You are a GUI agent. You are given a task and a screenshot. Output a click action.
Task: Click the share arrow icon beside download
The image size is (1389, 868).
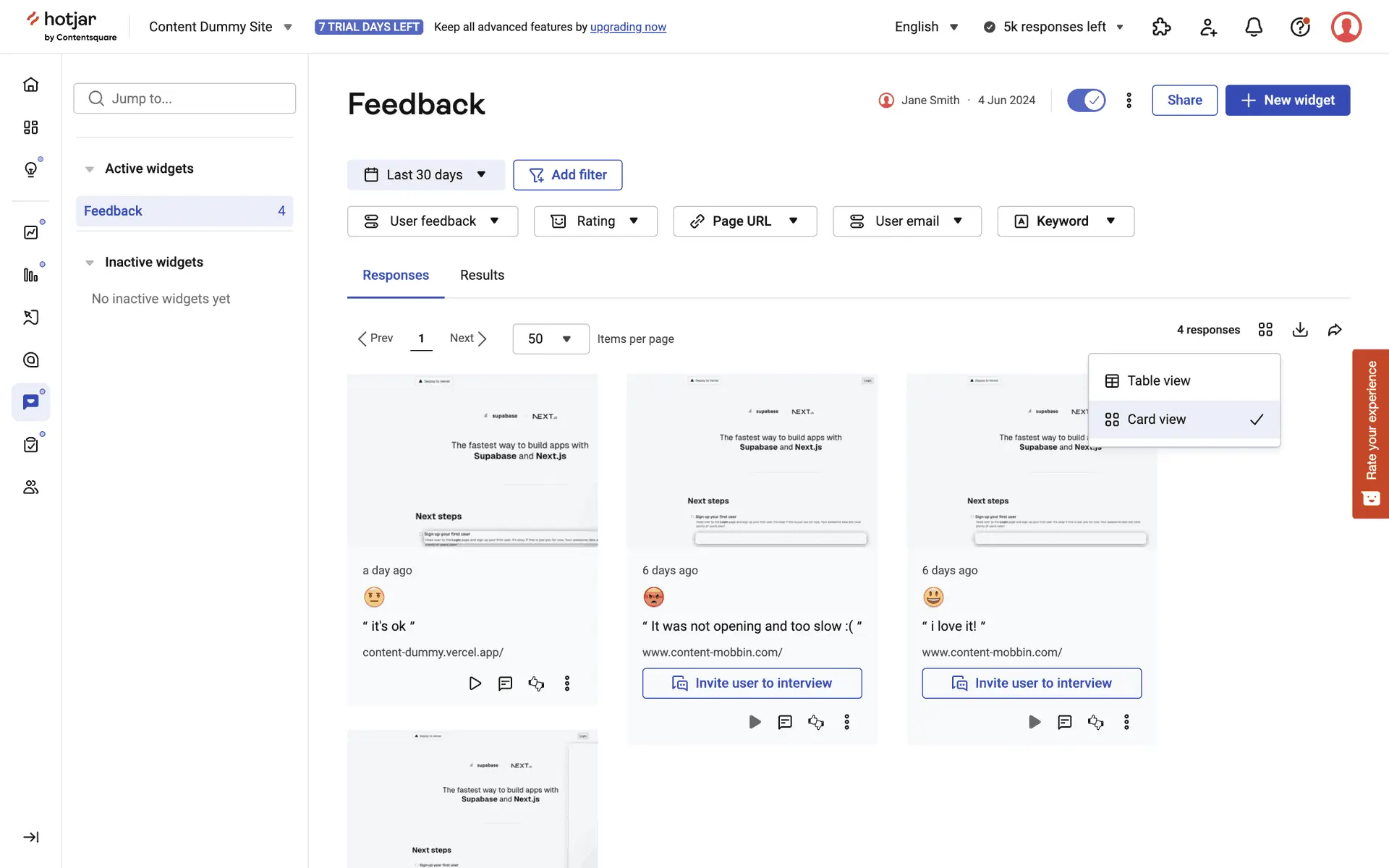[x=1335, y=330]
